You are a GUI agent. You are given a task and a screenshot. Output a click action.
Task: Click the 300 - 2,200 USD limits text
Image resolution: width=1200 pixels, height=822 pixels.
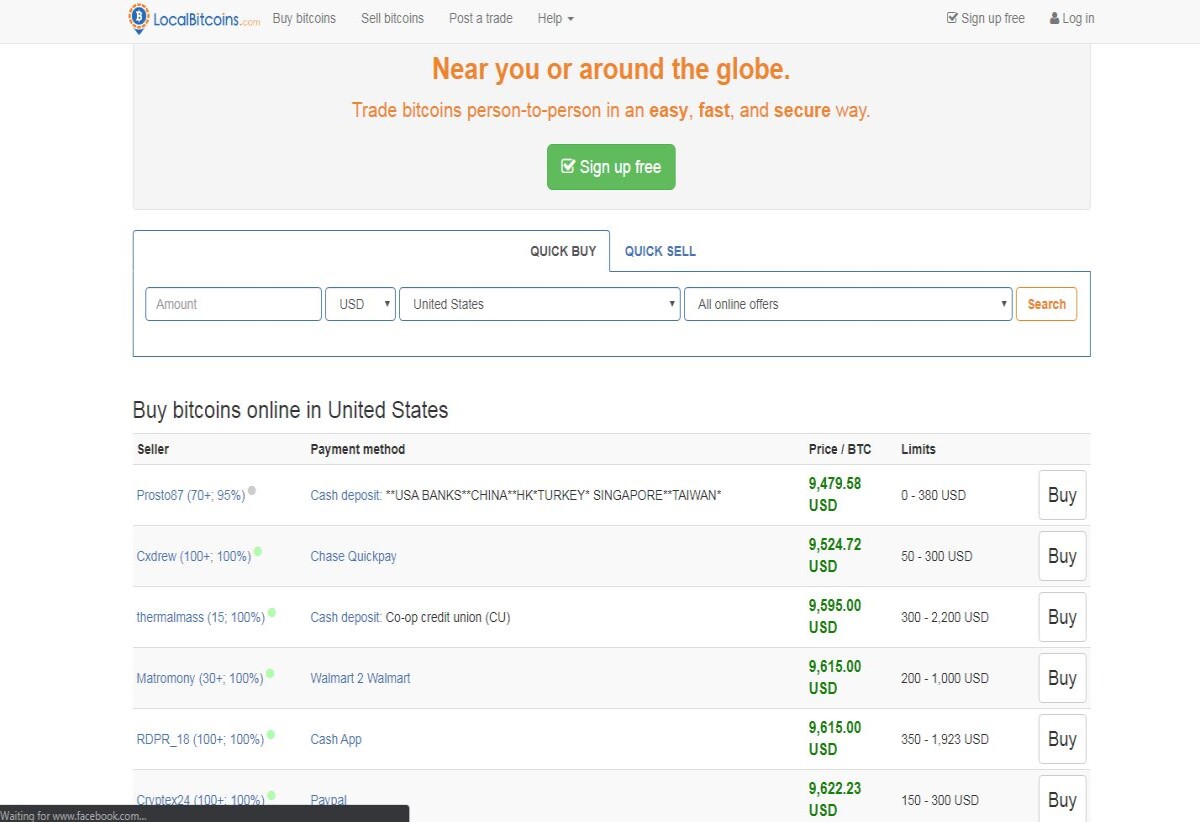click(x=945, y=617)
